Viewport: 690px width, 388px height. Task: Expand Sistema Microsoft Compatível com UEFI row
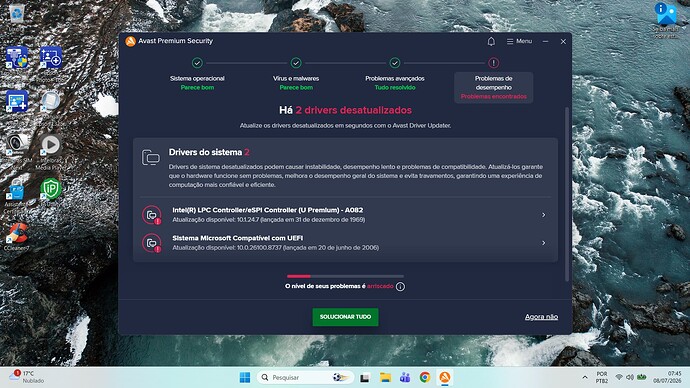coord(543,243)
